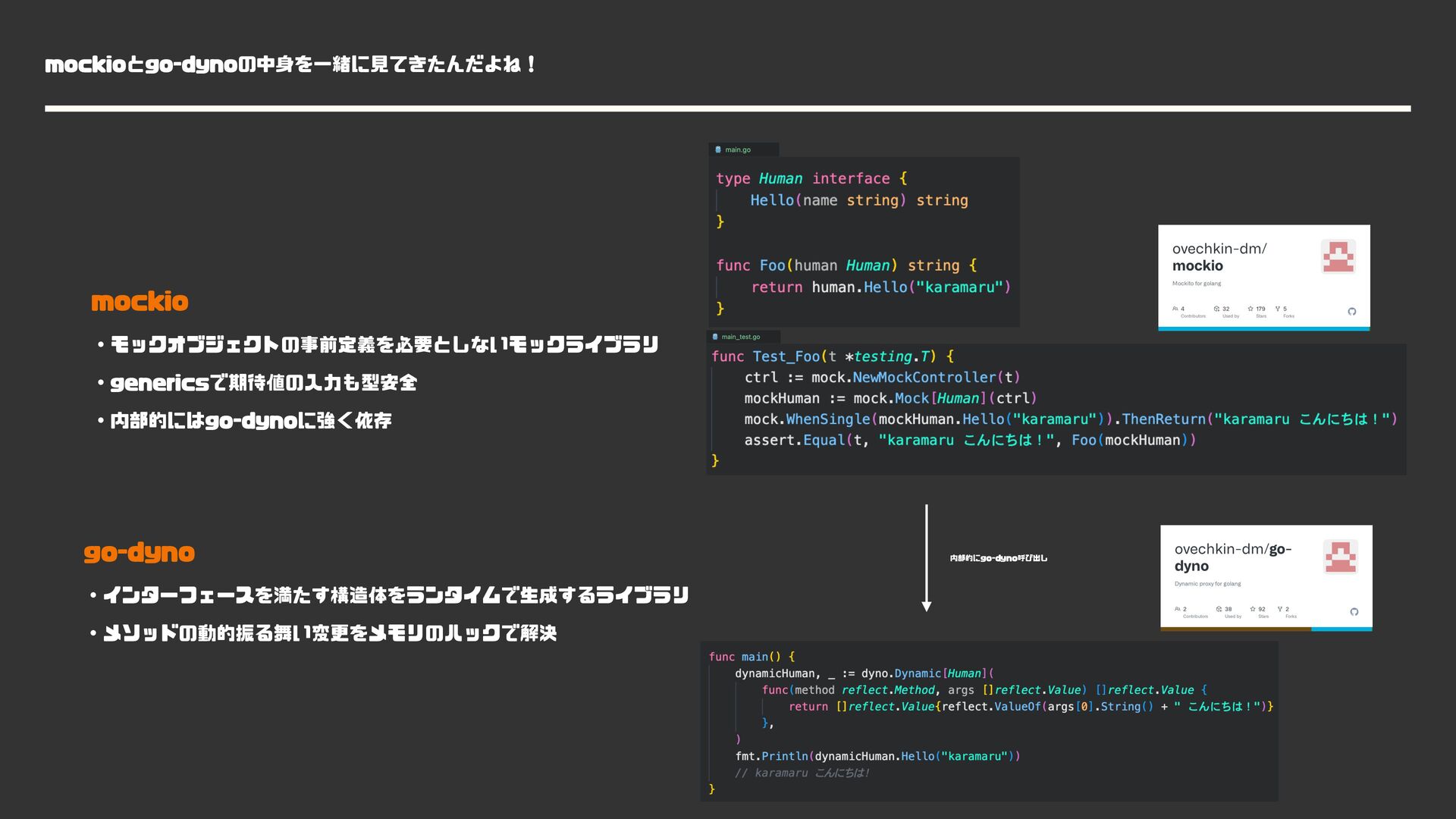Click the pixel avatar on mockio card
The image size is (1456, 819).
[1338, 257]
